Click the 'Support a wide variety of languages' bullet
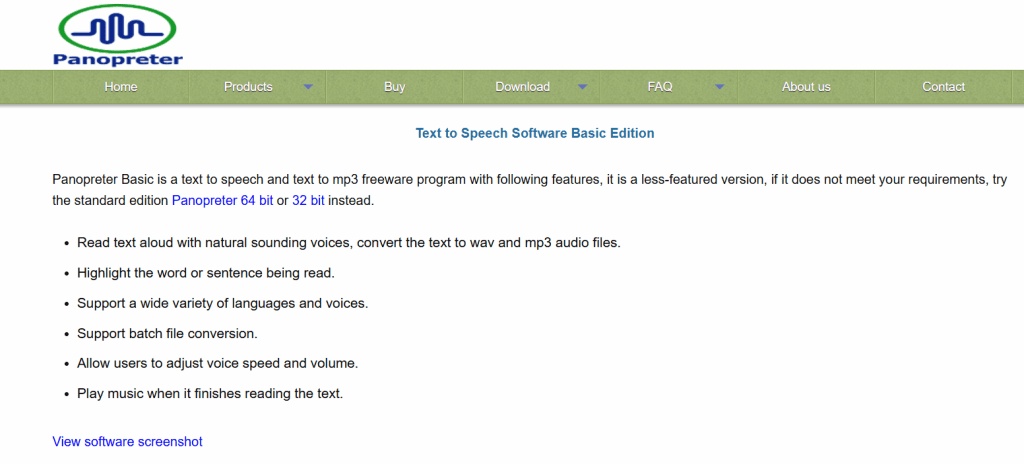 223,304
